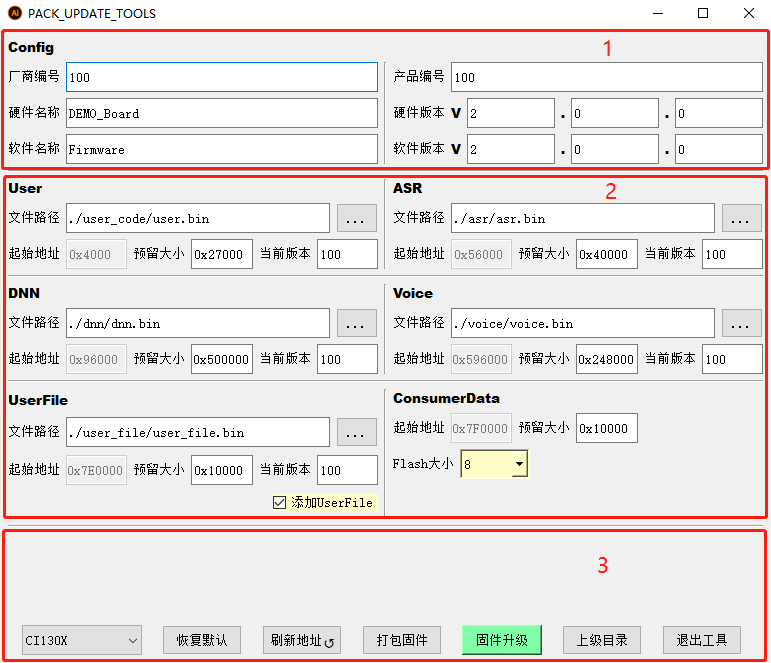Browse for the UserFile bin file
Viewport: 771px width, 663px height.
[357, 433]
